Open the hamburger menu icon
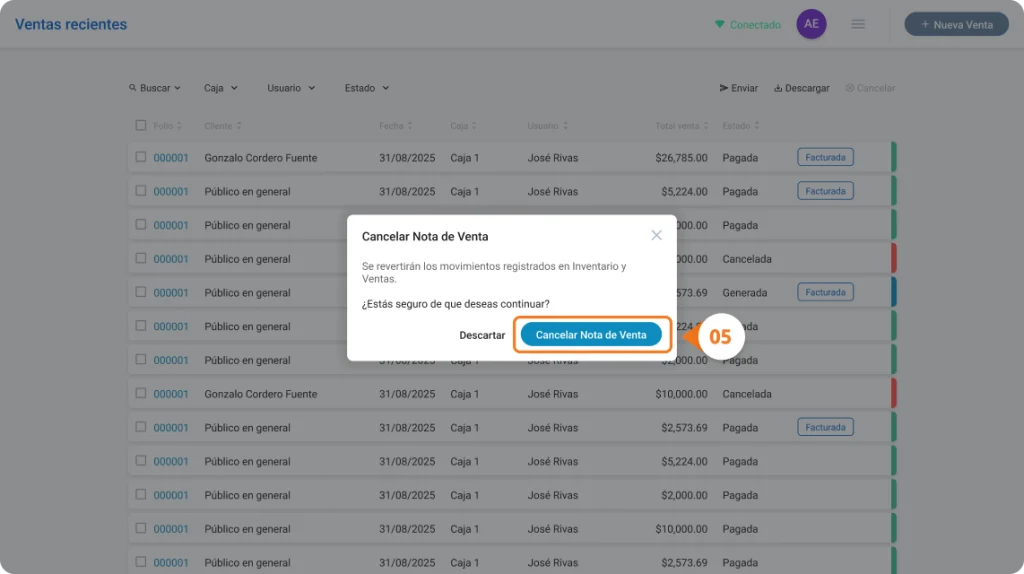This screenshot has width=1024, height=574. pyautogui.click(x=857, y=24)
